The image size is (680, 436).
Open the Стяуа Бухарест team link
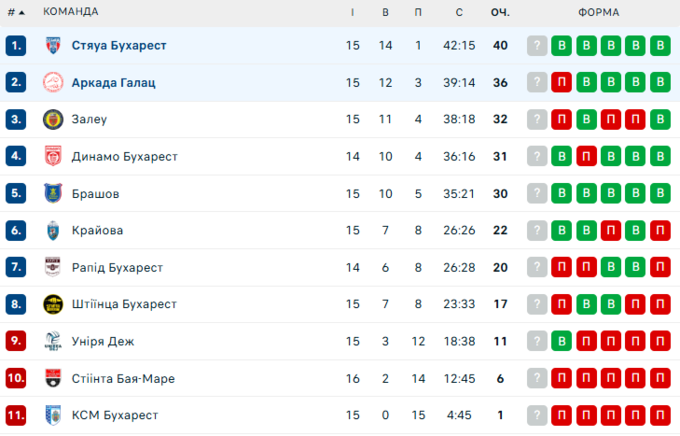click(x=119, y=46)
